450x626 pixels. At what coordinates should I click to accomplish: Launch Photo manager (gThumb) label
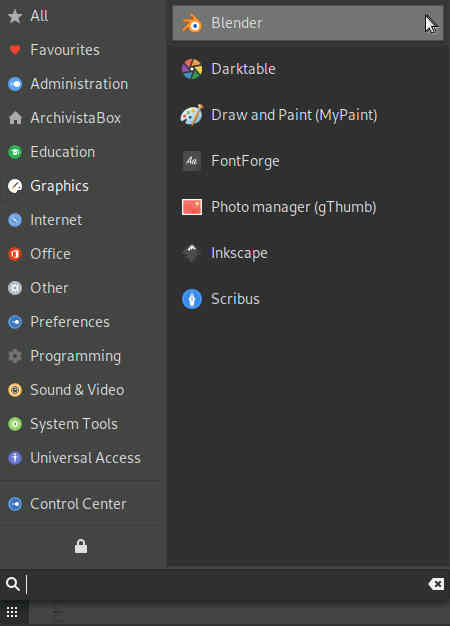tap(293, 208)
